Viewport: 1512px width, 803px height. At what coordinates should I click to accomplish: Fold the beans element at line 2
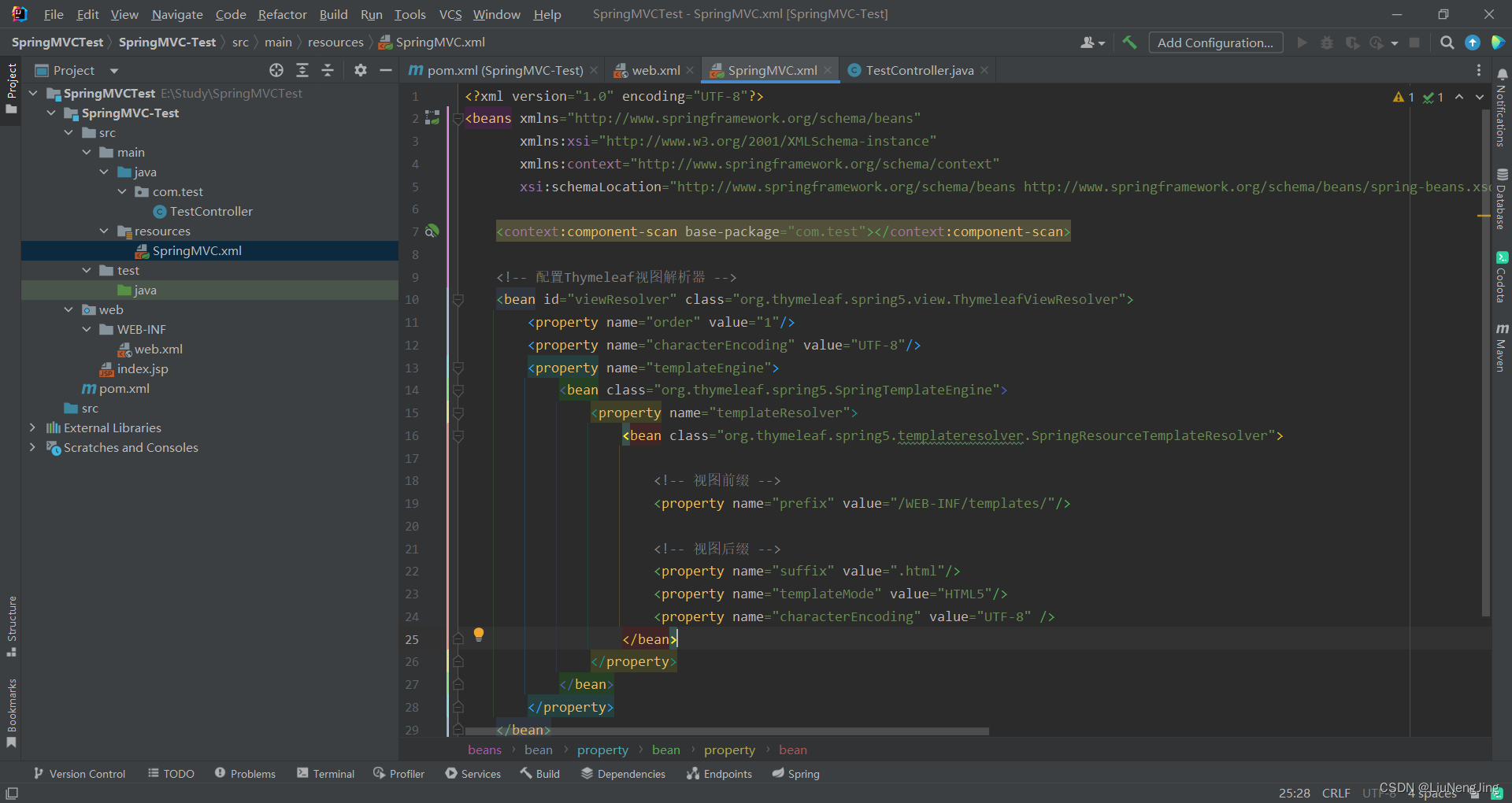458,119
